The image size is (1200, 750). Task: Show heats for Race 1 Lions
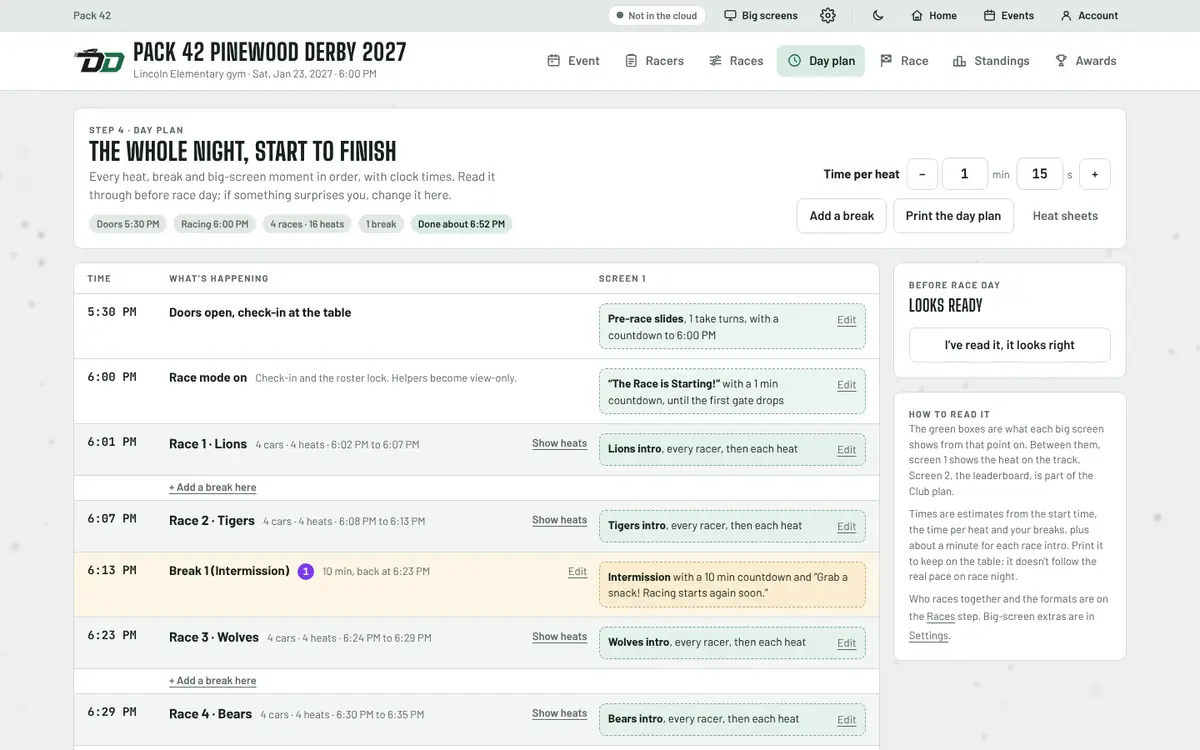[559, 443]
